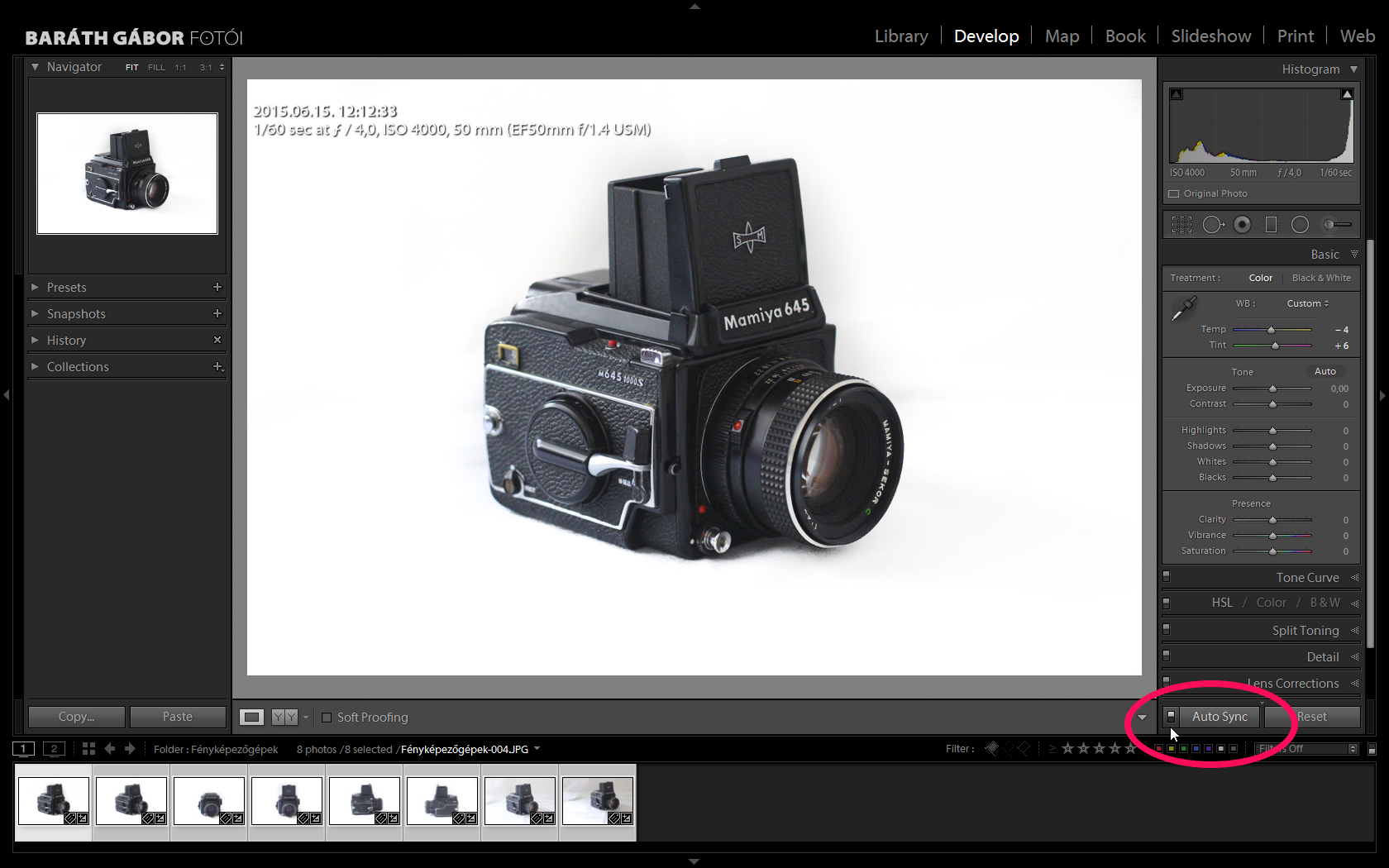This screenshot has width=1389, height=868.
Task: Expand the Snapshots panel
Action: click(35, 313)
